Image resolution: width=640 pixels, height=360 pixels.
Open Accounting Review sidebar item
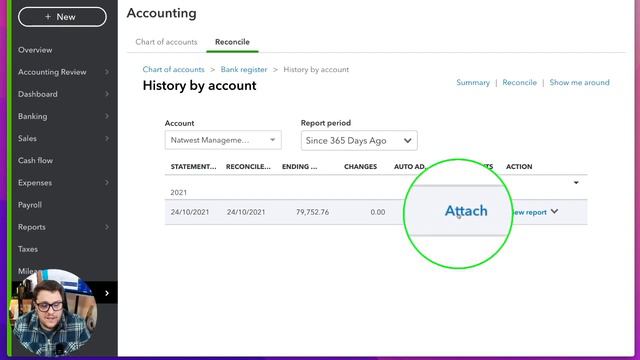point(52,72)
